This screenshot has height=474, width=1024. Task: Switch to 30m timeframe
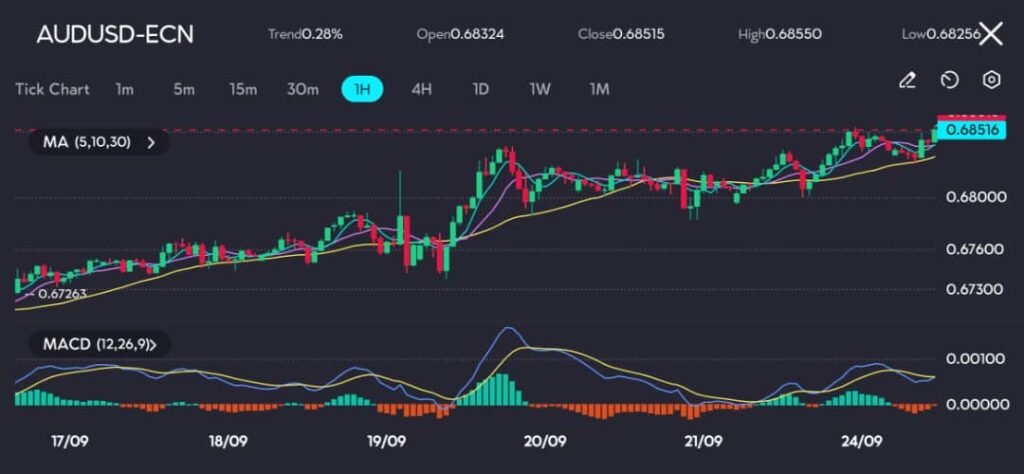point(303,89)
